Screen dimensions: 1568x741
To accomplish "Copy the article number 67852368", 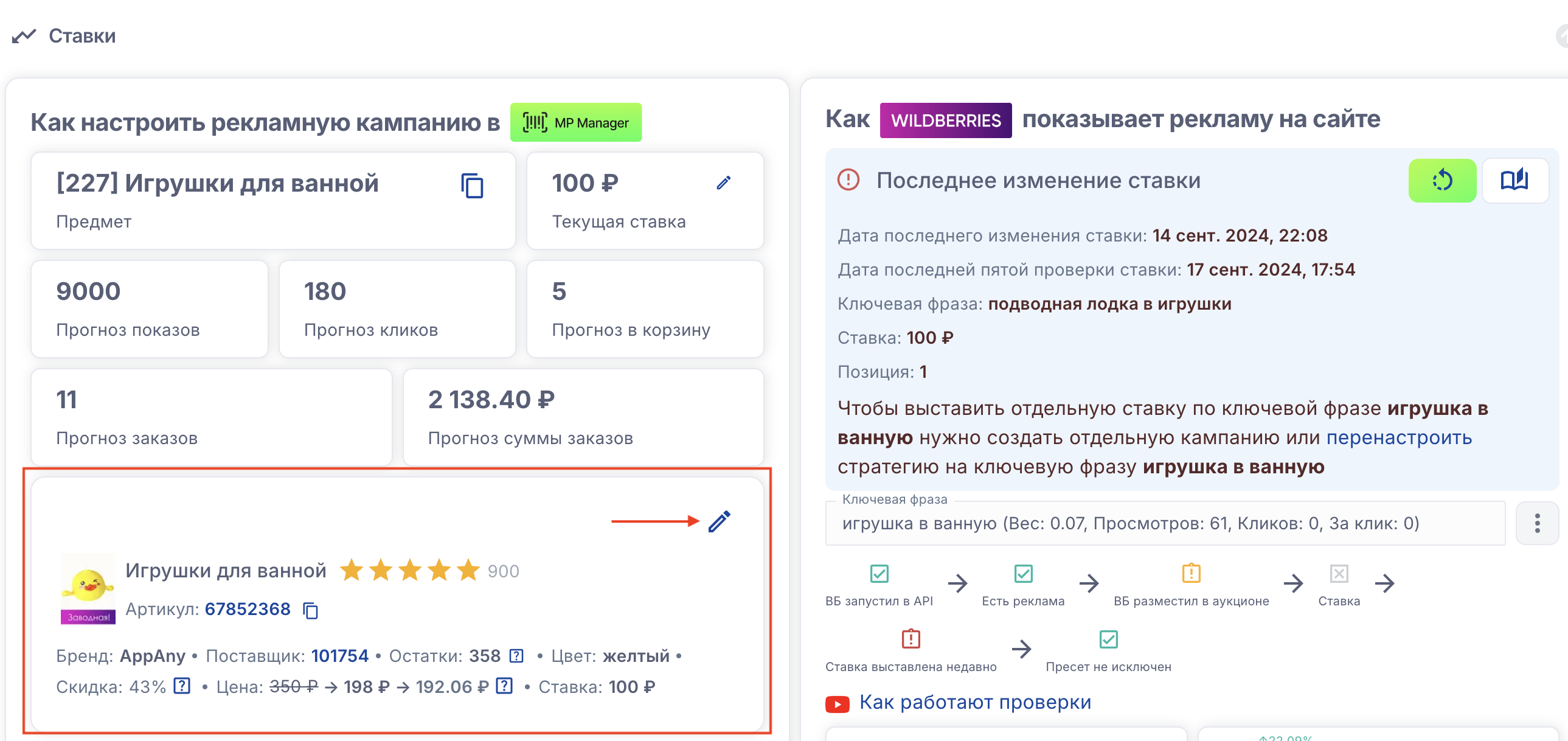I will (310, 610).
